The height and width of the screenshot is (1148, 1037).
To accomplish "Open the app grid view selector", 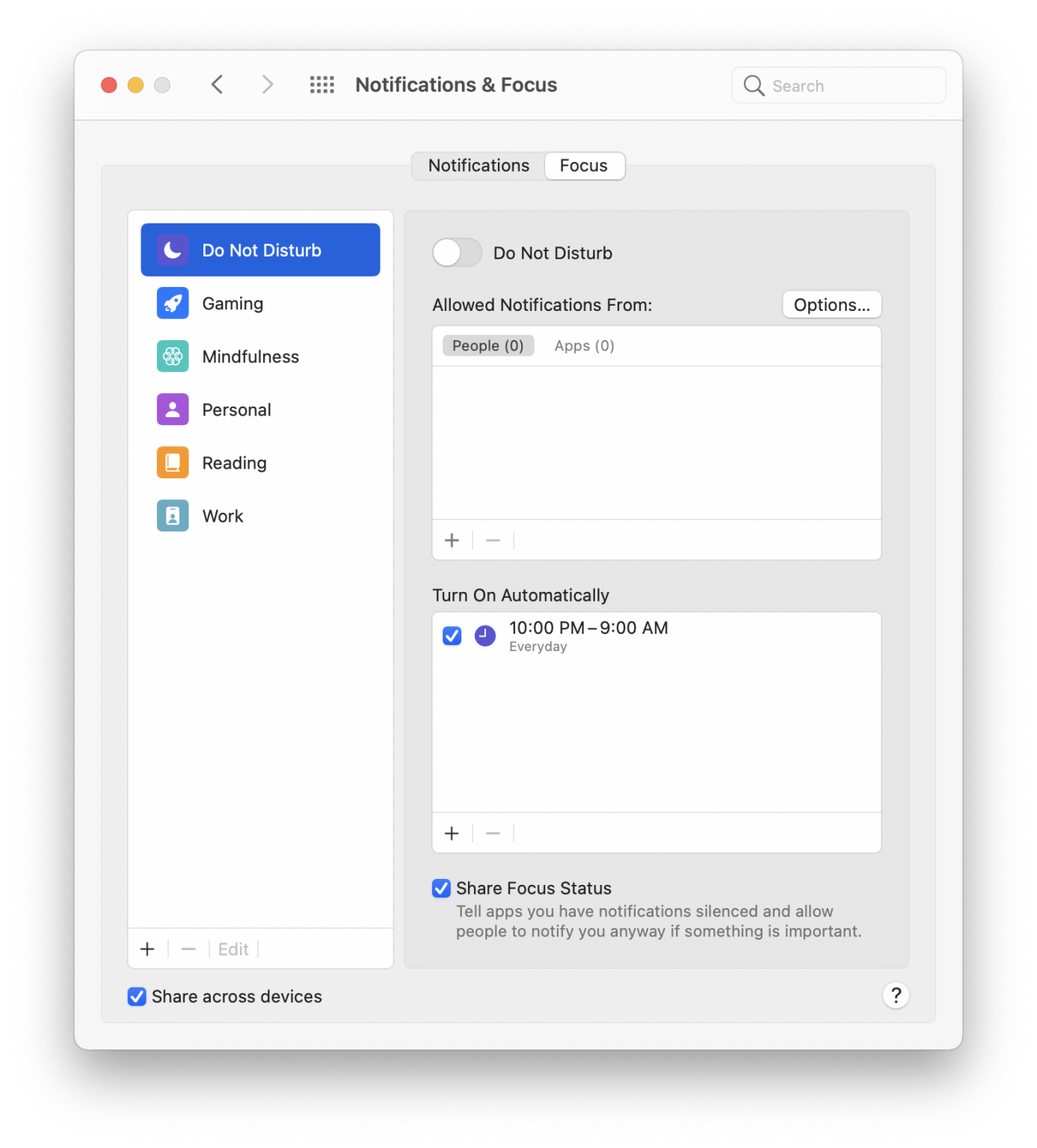I will click(322, 84).
